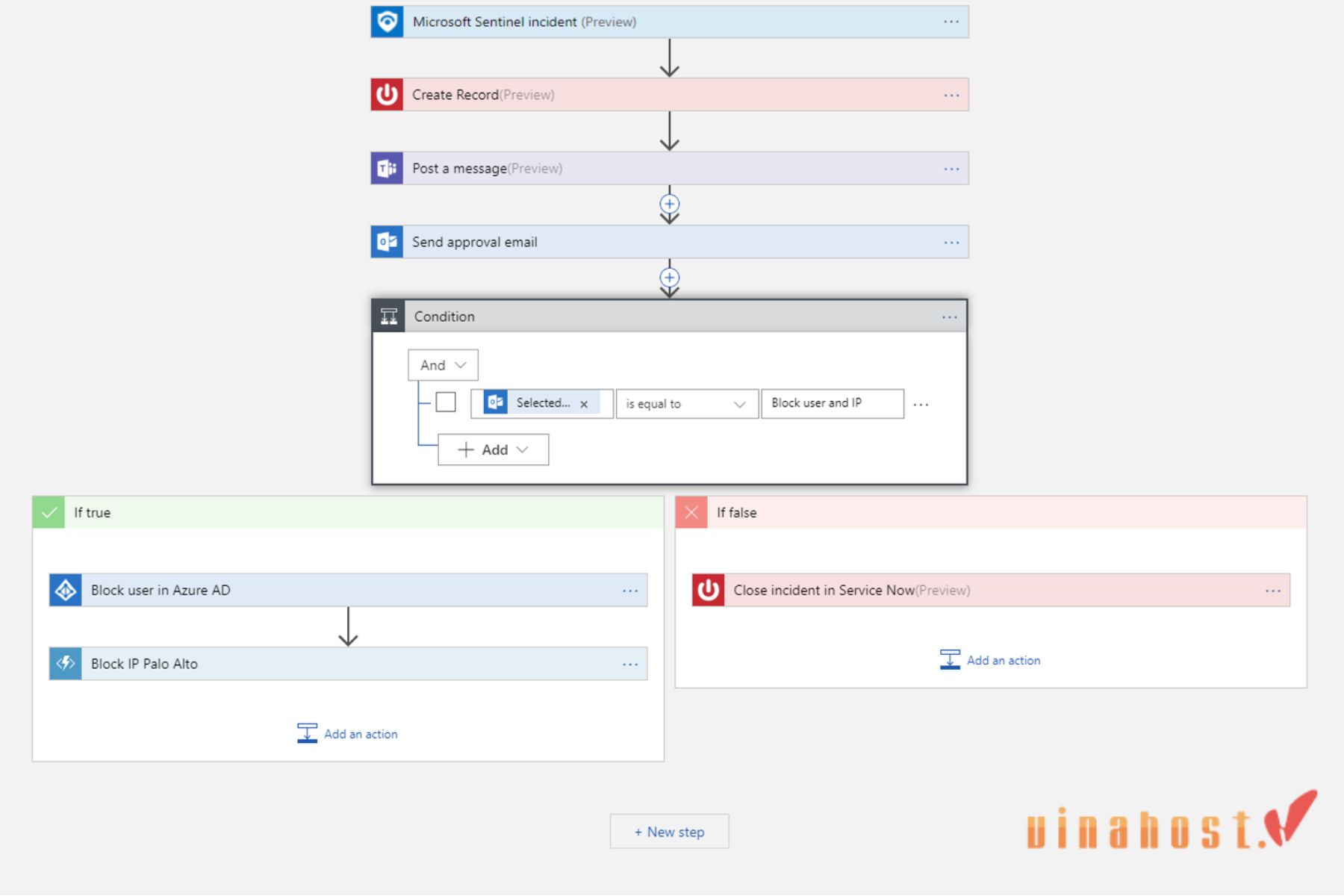Open ellipsis menu on Block user in Azure AD

(630, 591)
